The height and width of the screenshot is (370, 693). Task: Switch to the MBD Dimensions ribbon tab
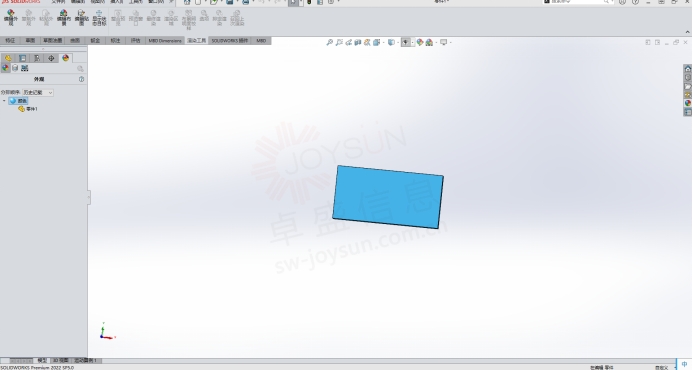[165, 41]
